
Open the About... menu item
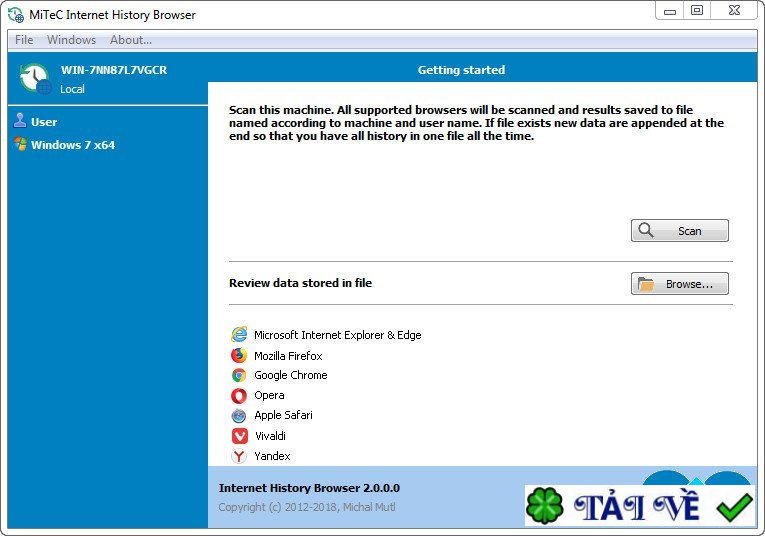(x=131, y=40)
